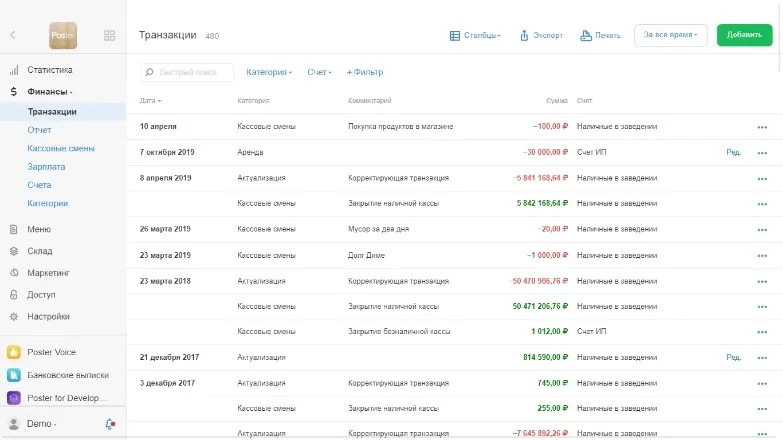
Task: Open the Счета page
Action: (x=39, y=185)
